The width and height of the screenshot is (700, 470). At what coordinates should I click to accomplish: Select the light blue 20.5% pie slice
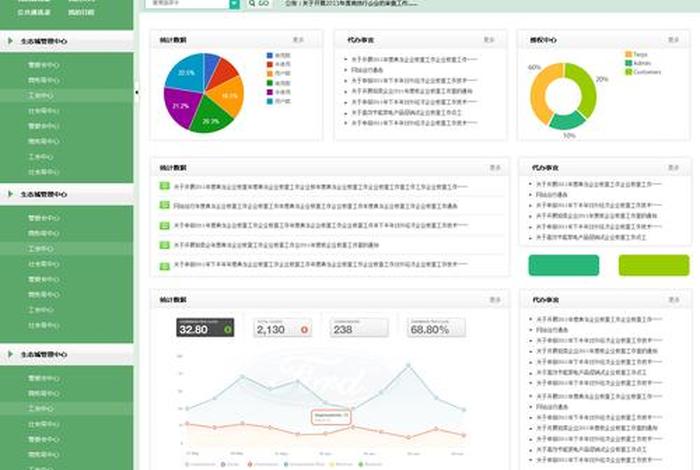[186, 73]
